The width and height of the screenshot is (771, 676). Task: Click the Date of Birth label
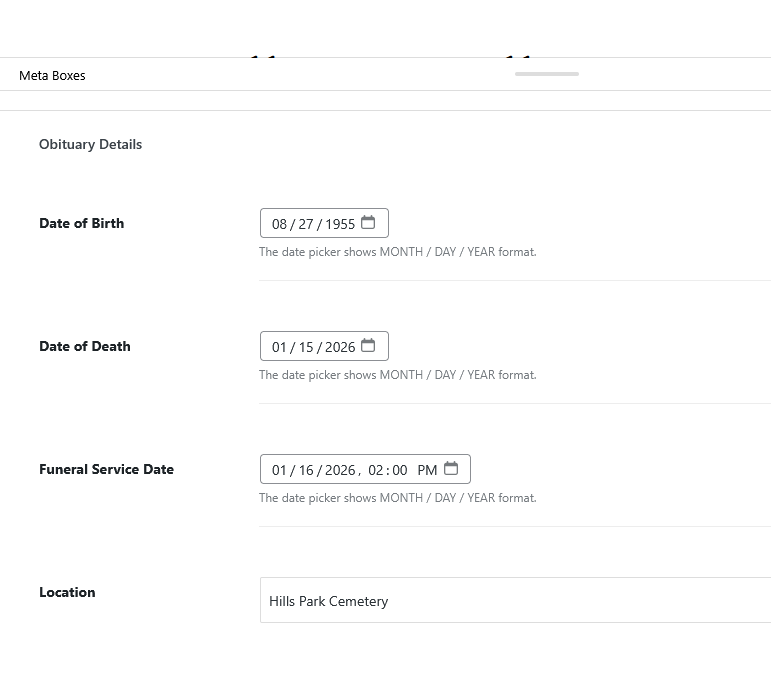[x=81, y=223]
